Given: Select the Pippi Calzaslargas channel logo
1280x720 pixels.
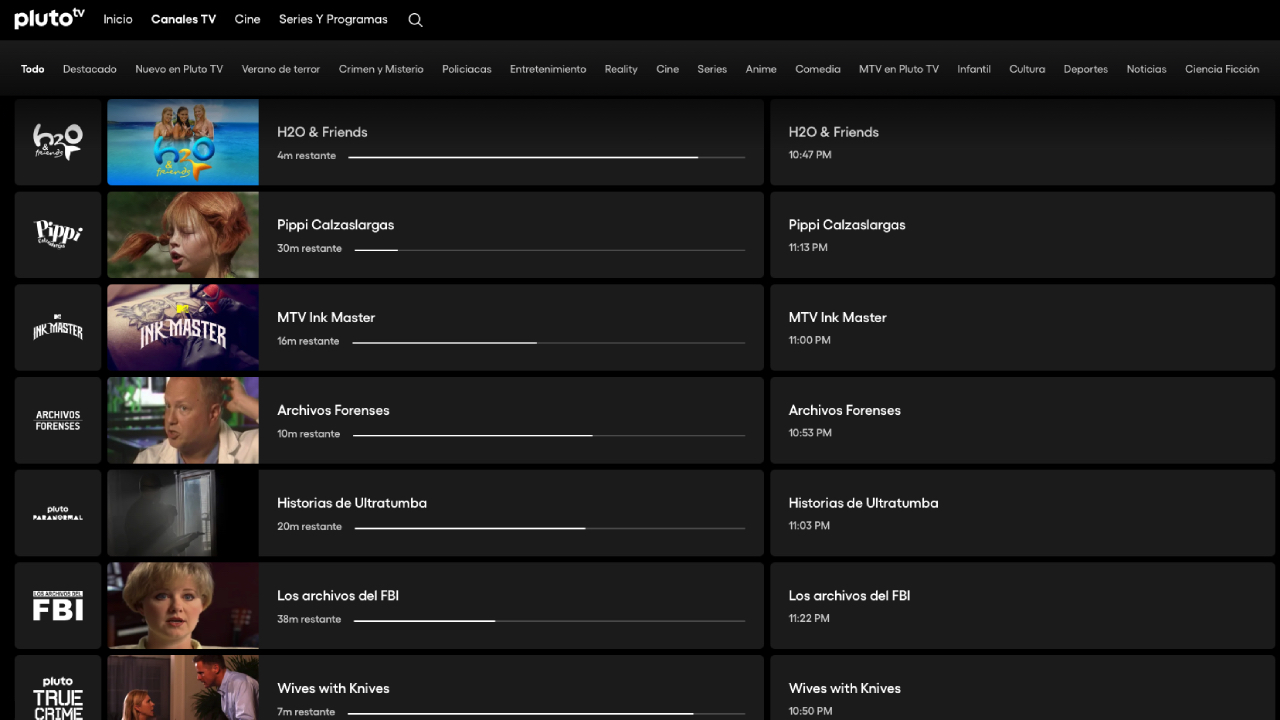Looking at the screenshot, I should coord(58,235).
